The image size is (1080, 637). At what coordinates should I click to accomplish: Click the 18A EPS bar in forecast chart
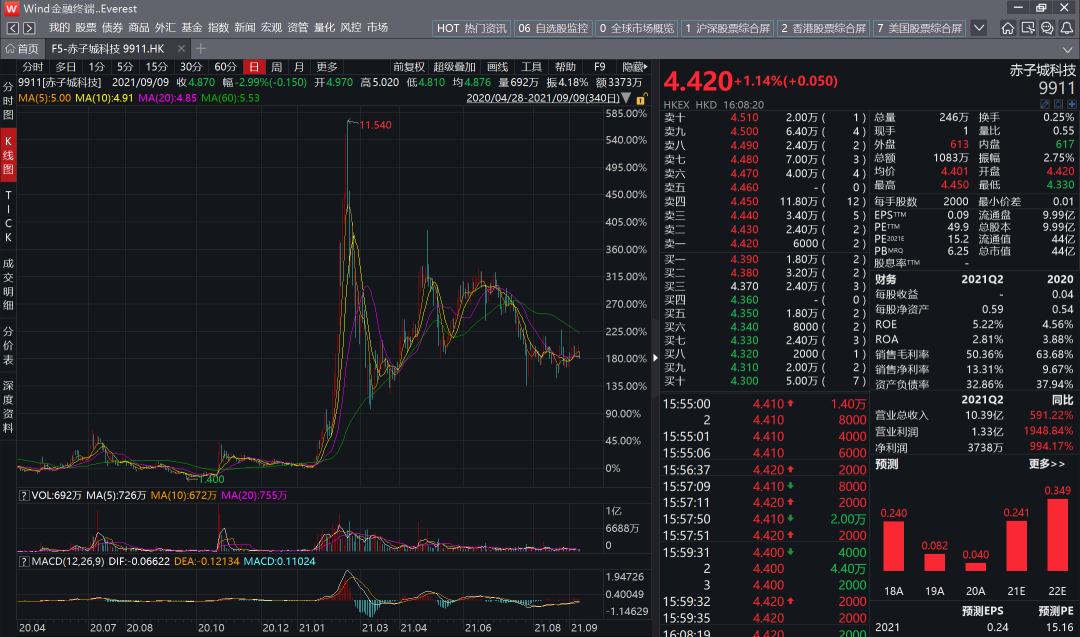[893, 546]
